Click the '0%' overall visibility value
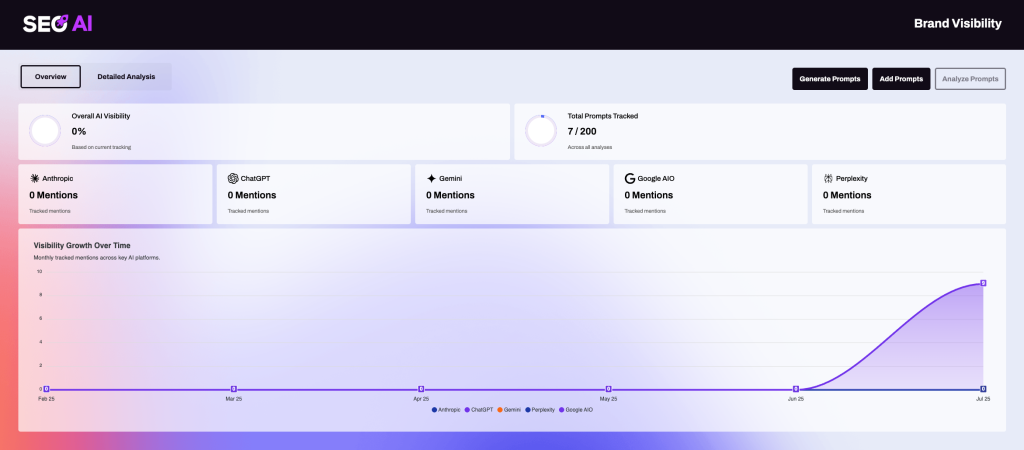The width and height of the screenshot is (1024, 450). point(79,131)
